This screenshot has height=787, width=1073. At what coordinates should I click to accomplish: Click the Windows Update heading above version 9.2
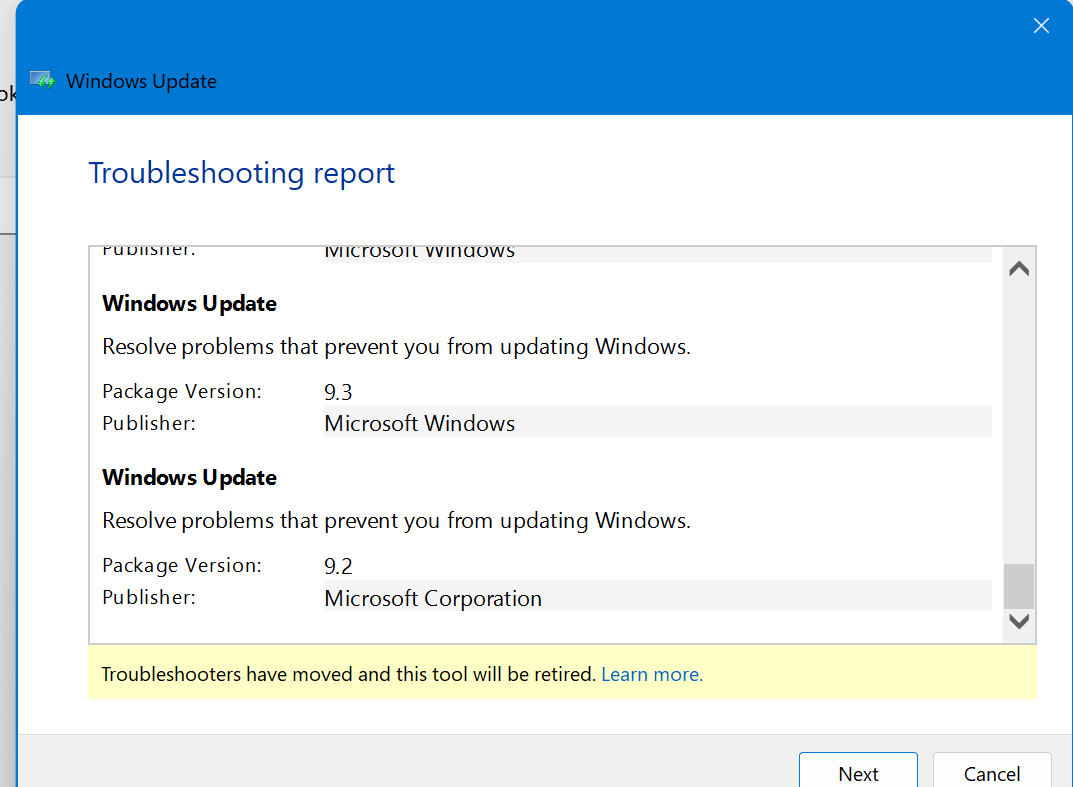coord(190,477)
